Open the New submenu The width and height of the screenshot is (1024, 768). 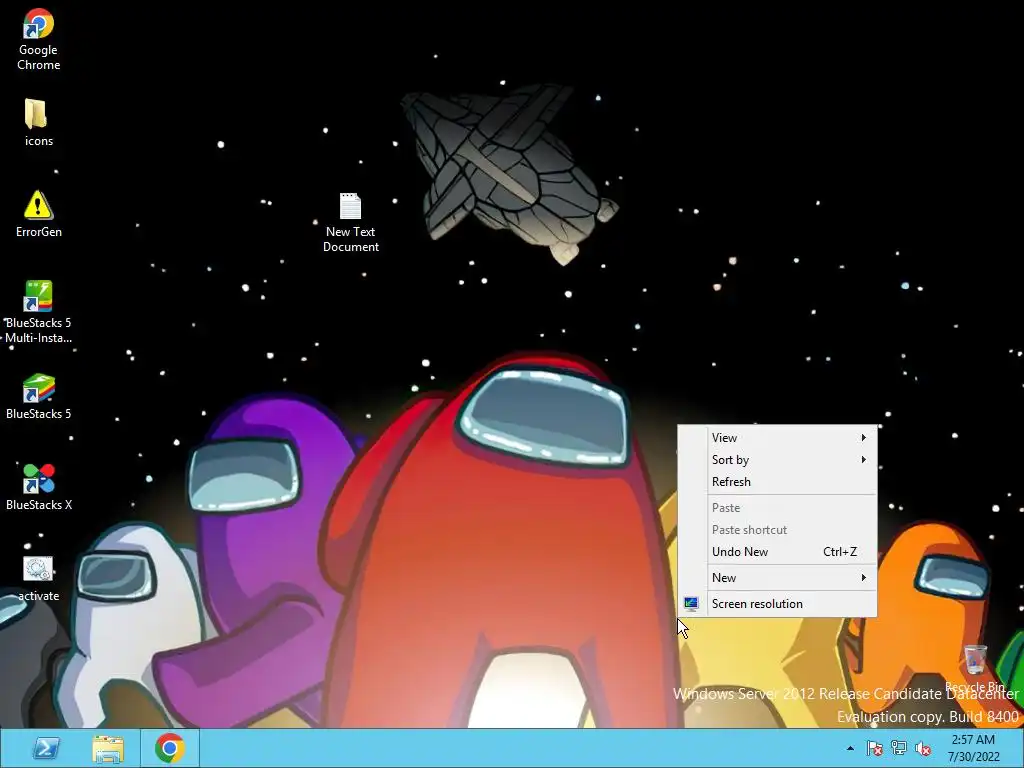pyautogui.click(x=777, y=578)
